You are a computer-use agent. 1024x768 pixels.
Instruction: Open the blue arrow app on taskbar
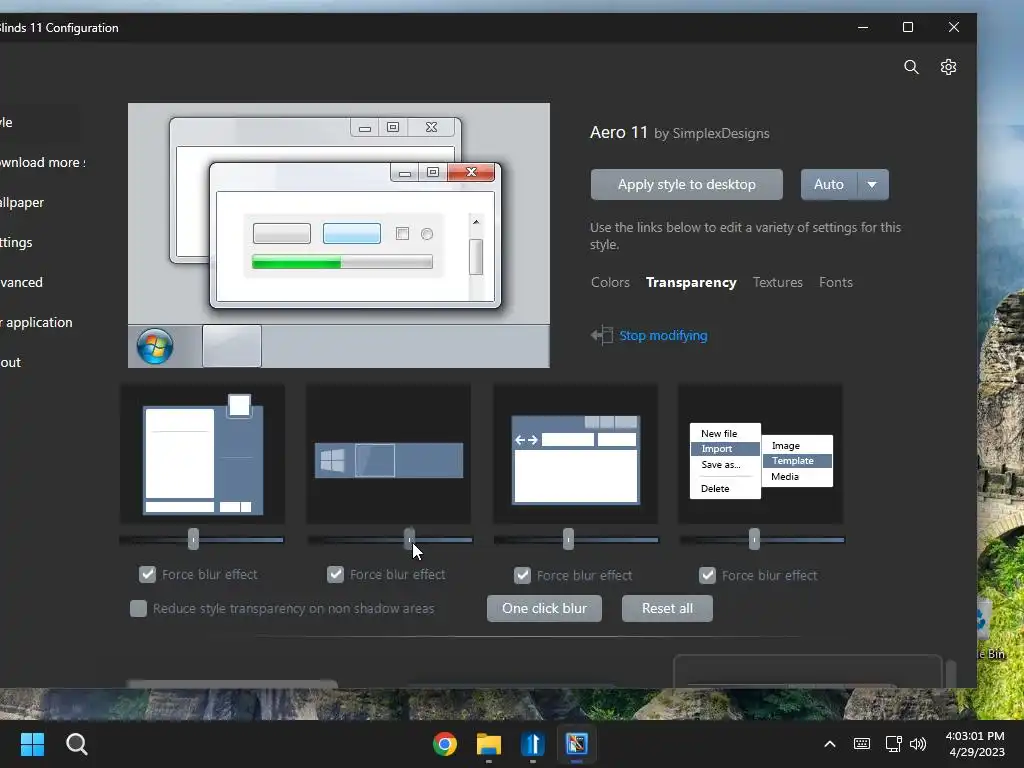click(x=533, y=744)
